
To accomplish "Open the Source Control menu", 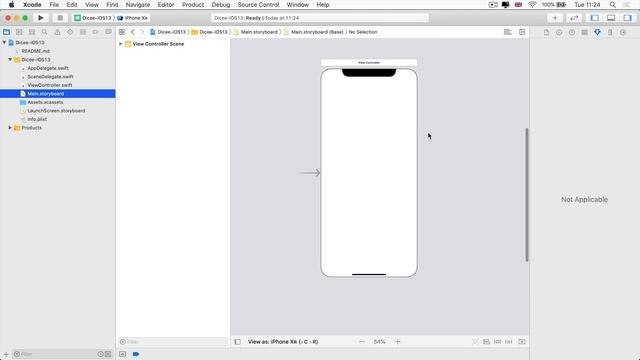I will [258, 5].
